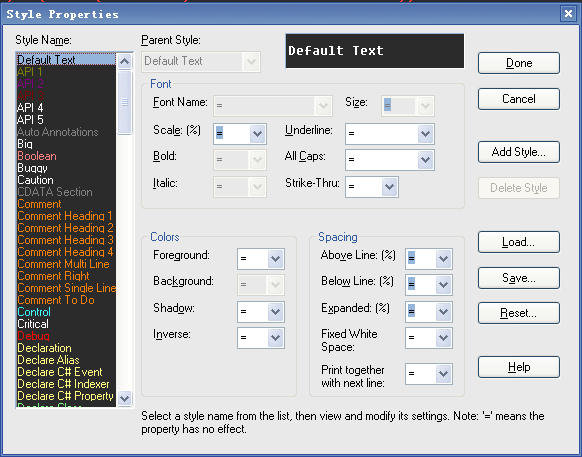Select the Comment style
The image size is (582, 457).
(x=66, y=204)
